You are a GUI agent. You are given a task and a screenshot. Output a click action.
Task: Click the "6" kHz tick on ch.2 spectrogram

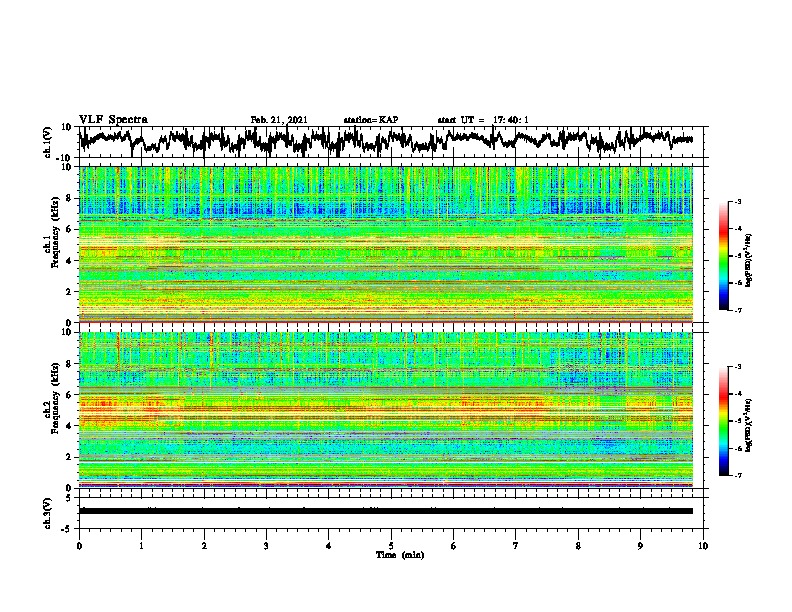tap(70, 394)
